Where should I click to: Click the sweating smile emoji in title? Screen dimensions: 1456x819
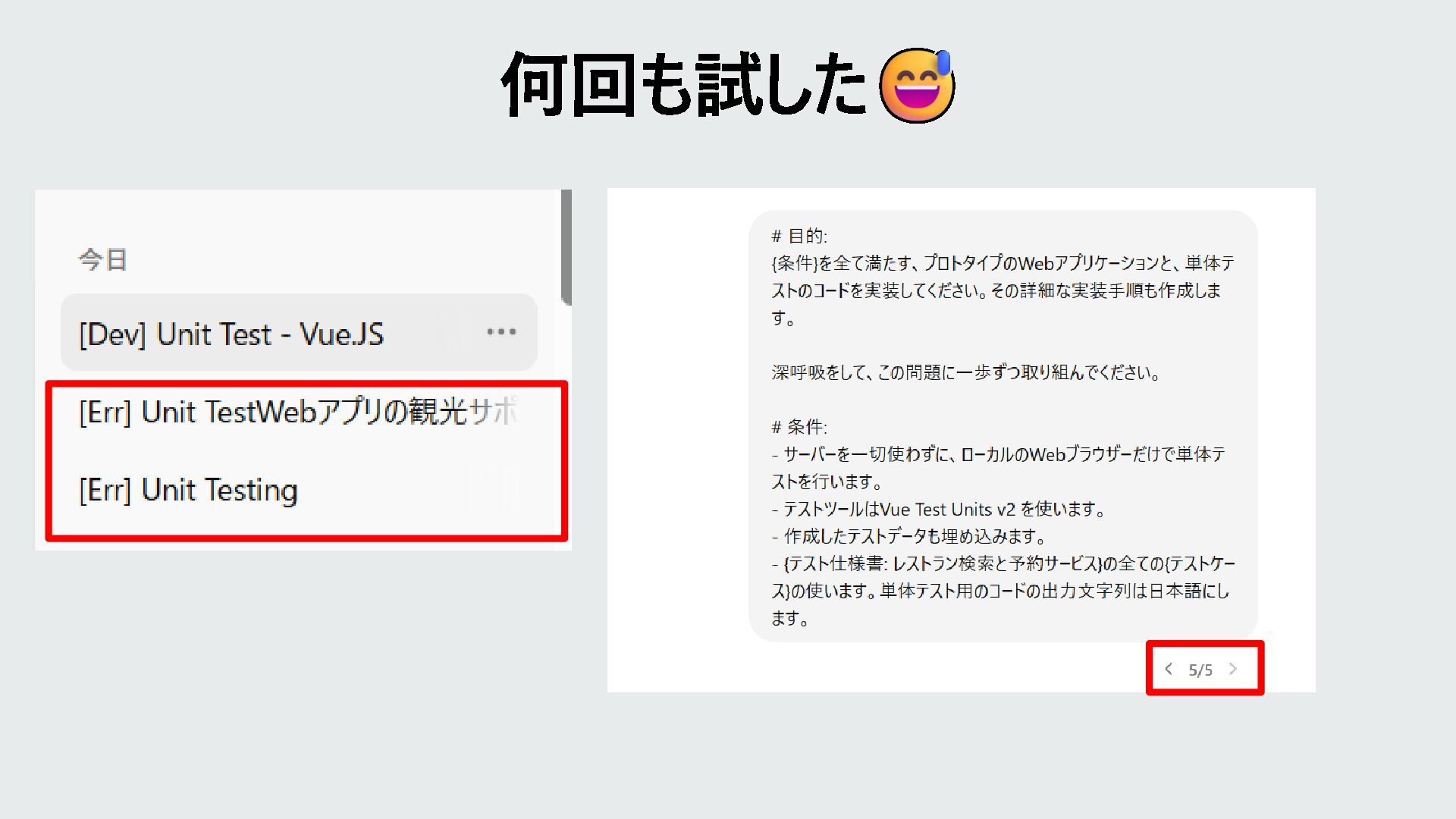coord(917,86)
